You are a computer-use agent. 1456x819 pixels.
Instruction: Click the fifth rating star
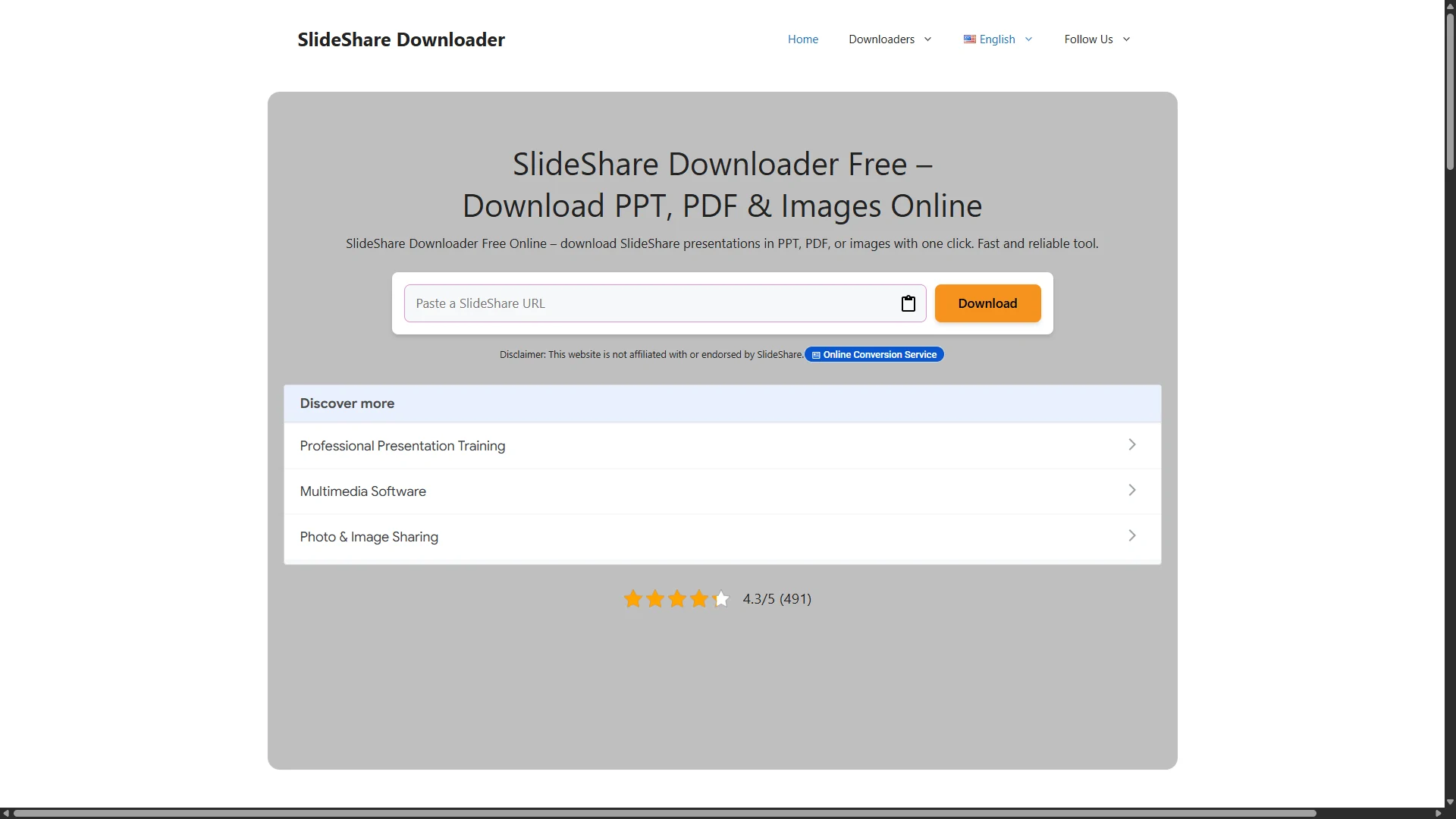pyautogui.click(x=721, y=599)
